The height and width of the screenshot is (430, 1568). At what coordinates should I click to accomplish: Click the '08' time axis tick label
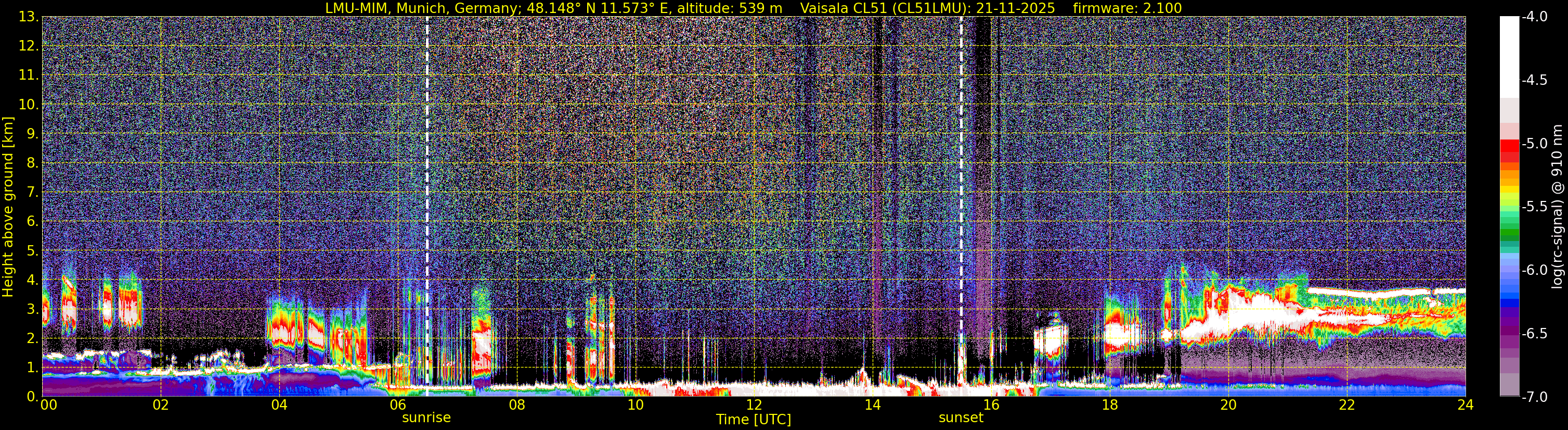click(517, 405)
